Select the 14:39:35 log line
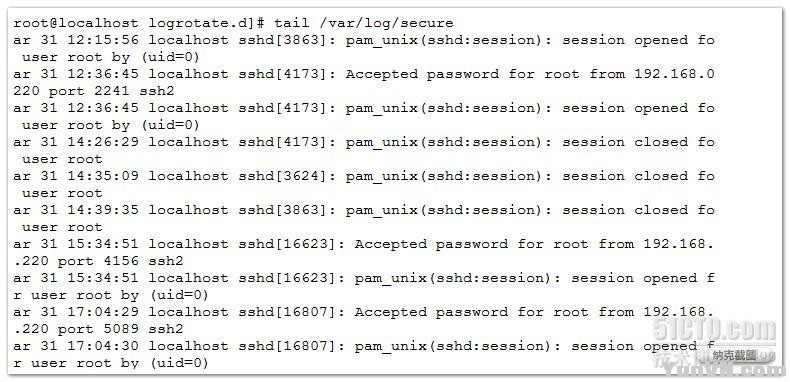Image resolution: width=790 pixels, height=382 pixels. [x=364, y=210]
